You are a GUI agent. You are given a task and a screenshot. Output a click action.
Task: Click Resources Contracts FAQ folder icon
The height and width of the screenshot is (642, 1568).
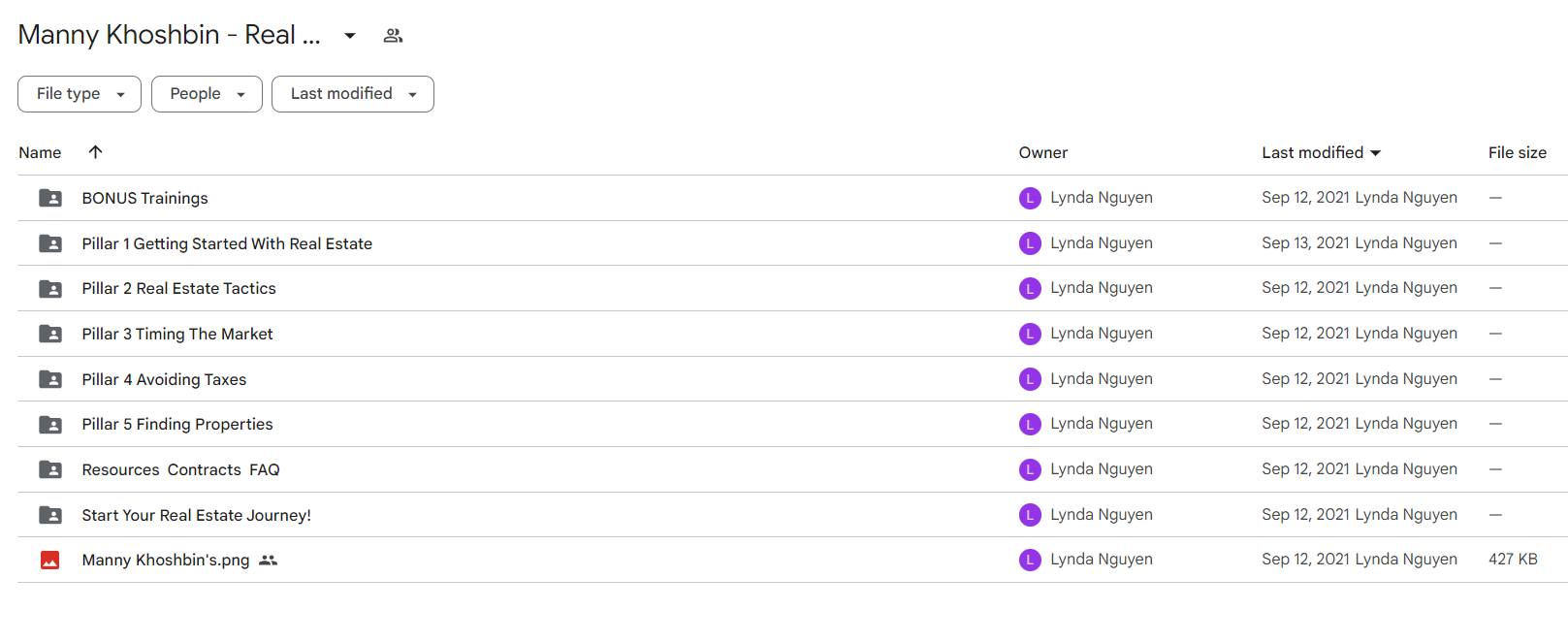[50, 469]
